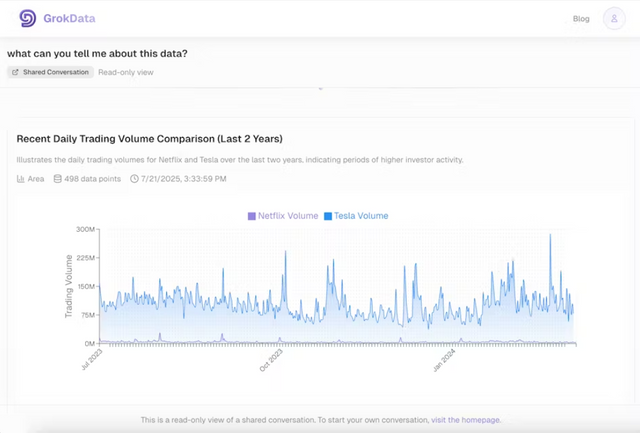The width and height of the screenshot is (640, 433).
Task: Click the Tesla Volume legend label
Action: [x=361, y=216]
